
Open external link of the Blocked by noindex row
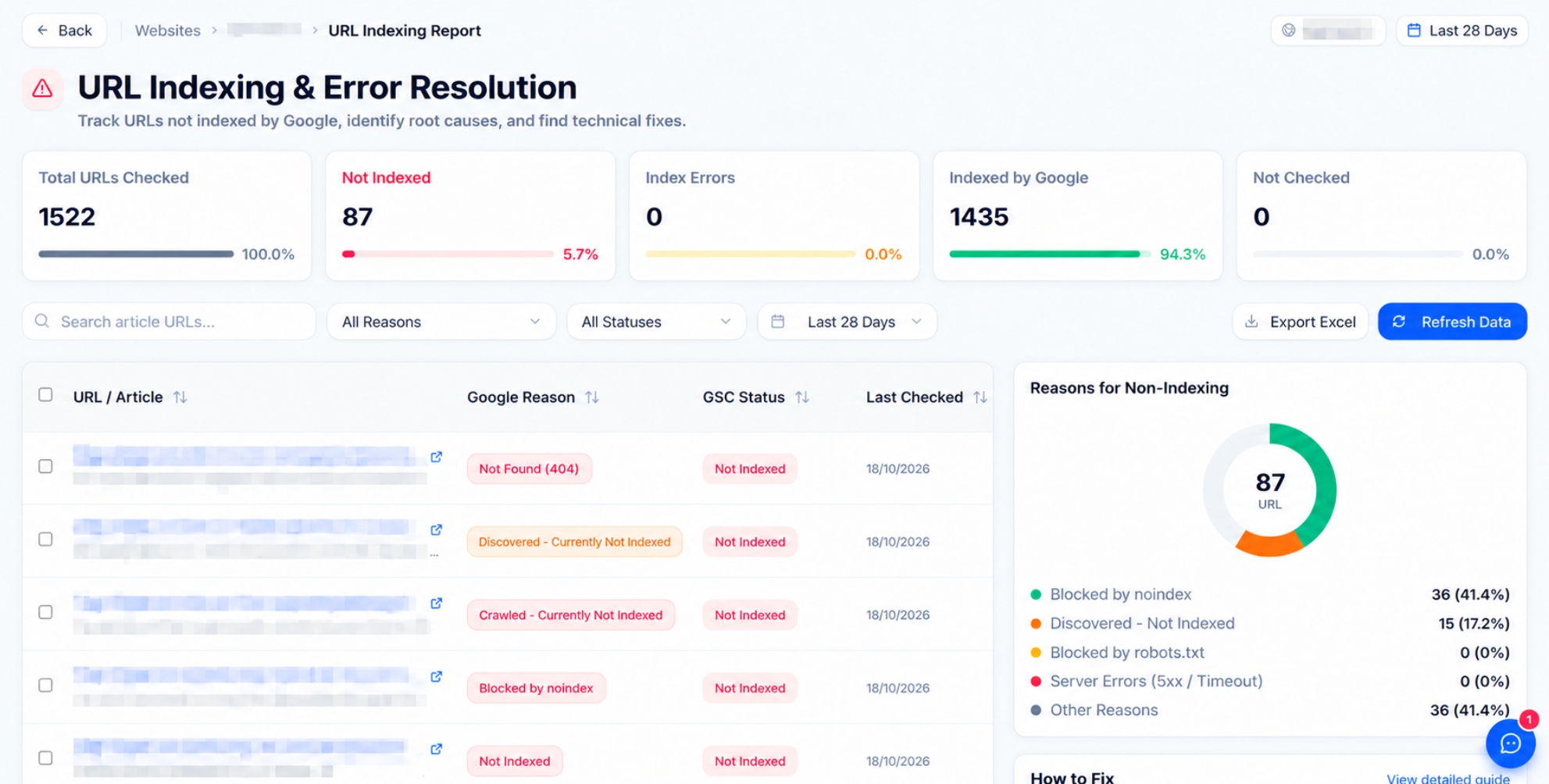(437, 676)
